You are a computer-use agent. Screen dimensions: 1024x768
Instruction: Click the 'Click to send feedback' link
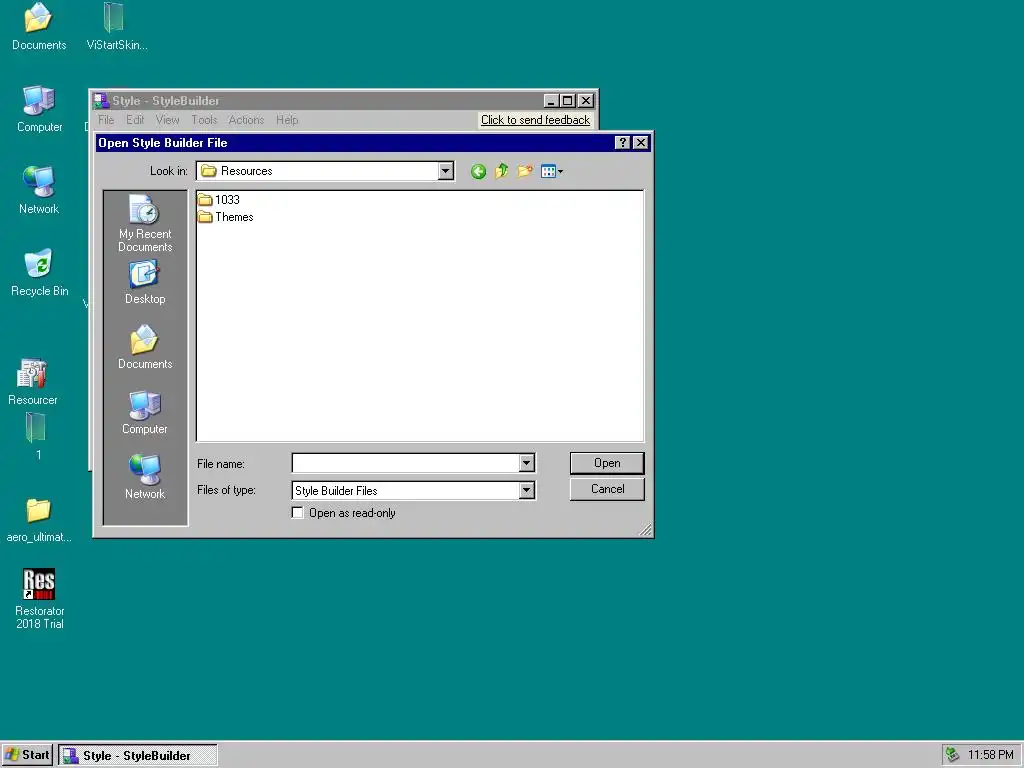coord(536,120)
